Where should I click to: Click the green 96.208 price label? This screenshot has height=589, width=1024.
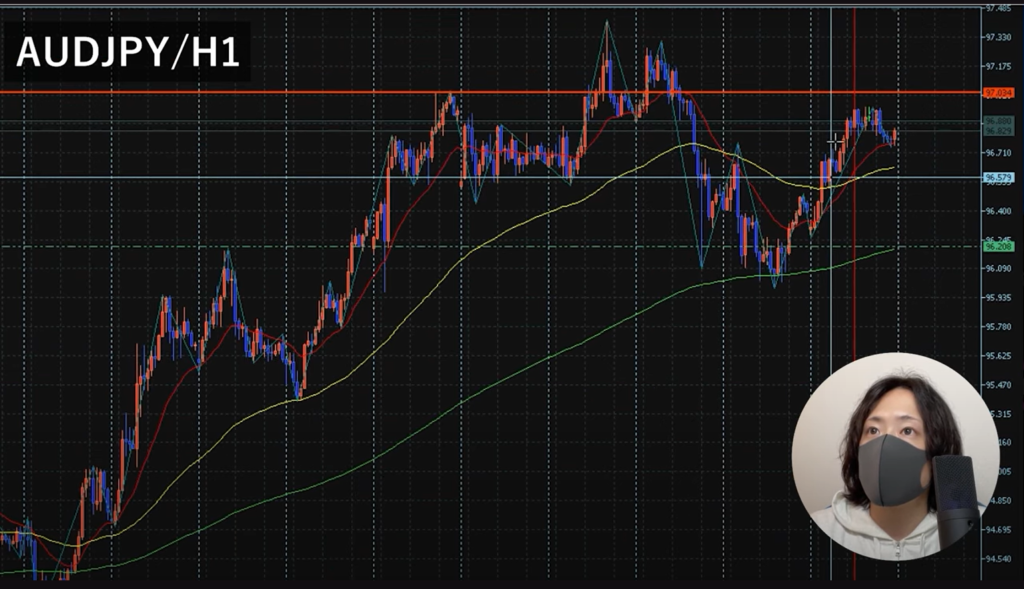[999, 246]
